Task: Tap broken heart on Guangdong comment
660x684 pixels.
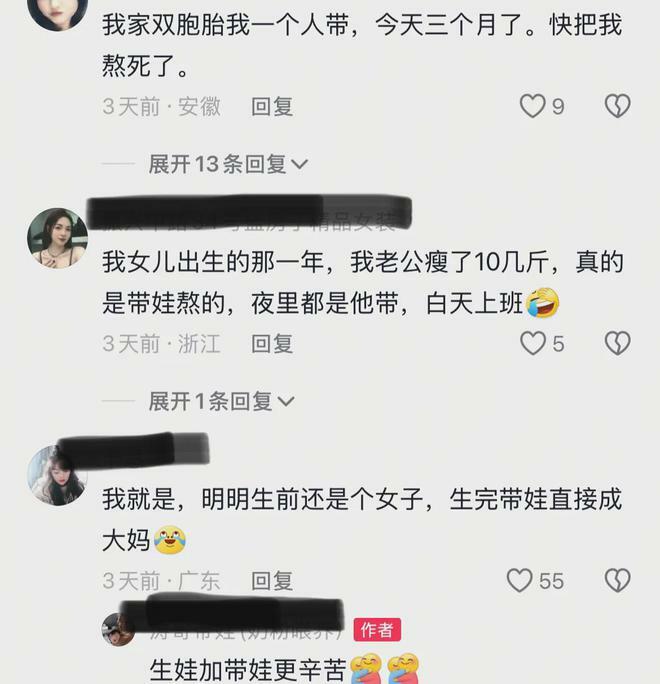Action: (x=617, y=581)
